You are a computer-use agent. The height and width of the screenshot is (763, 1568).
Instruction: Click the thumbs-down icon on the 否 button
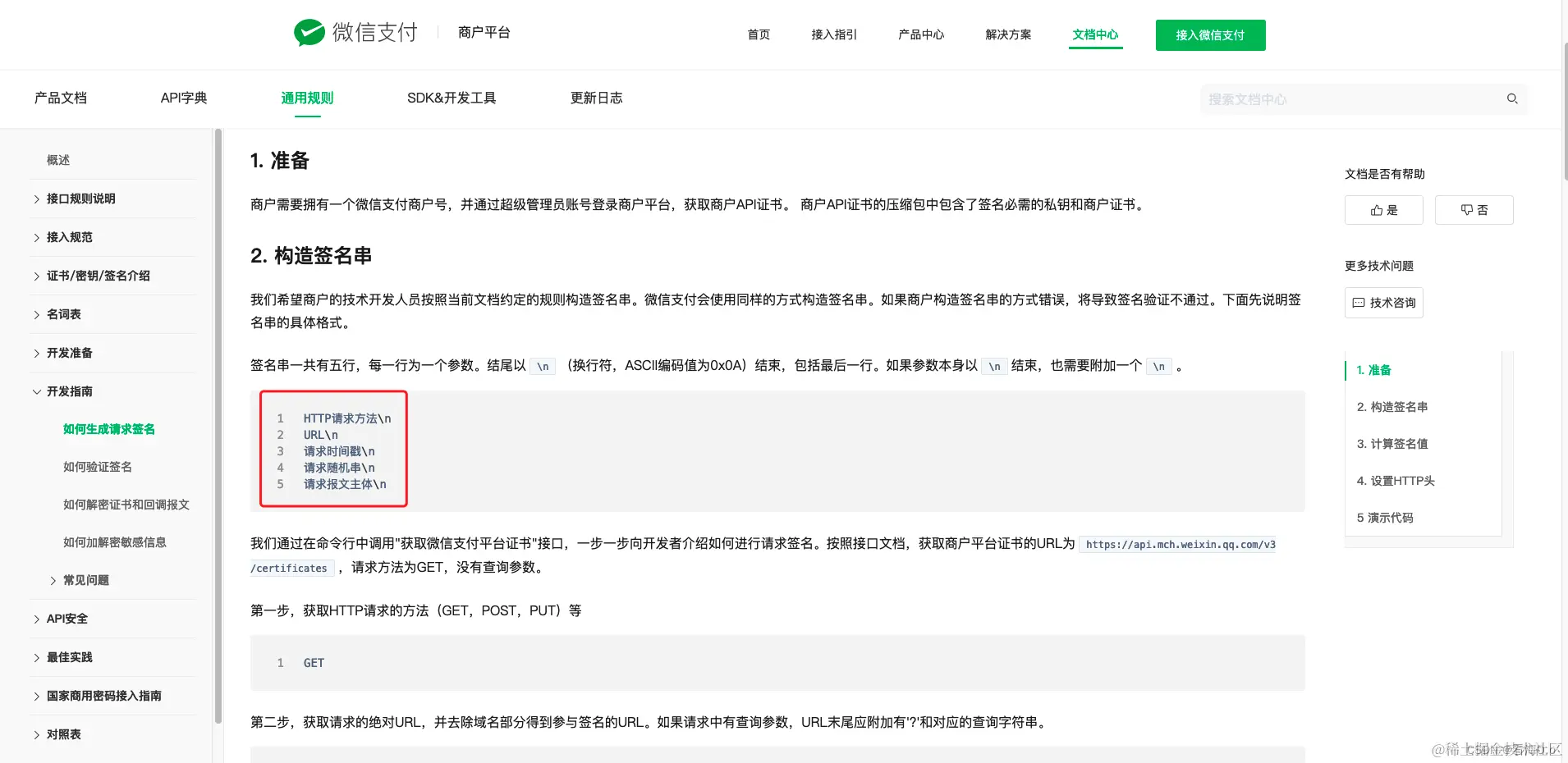coord(1466,209)
